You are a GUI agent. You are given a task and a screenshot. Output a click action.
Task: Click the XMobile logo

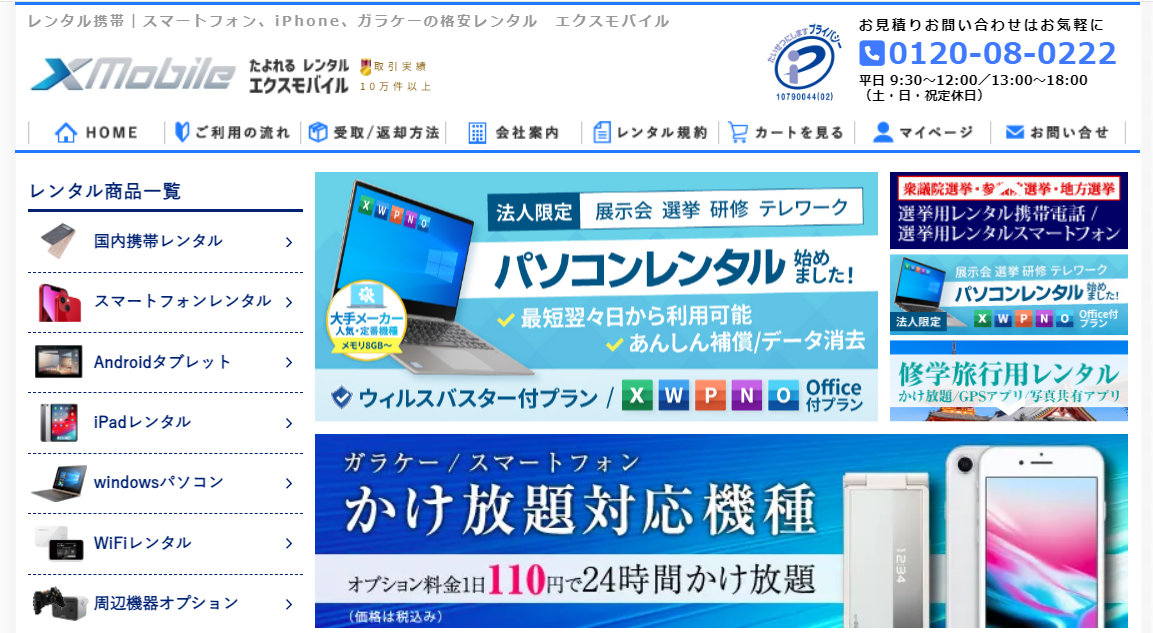click(x=133, y=74)
